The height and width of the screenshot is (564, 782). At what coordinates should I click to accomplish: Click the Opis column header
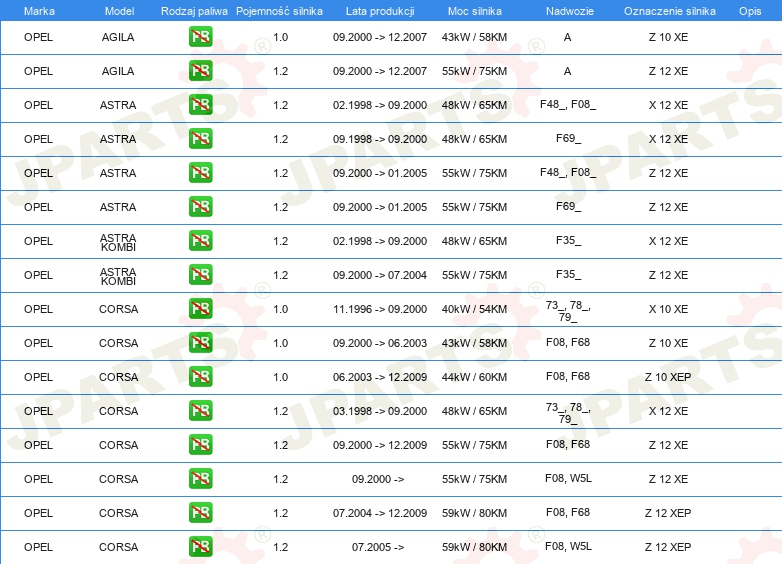750,11
